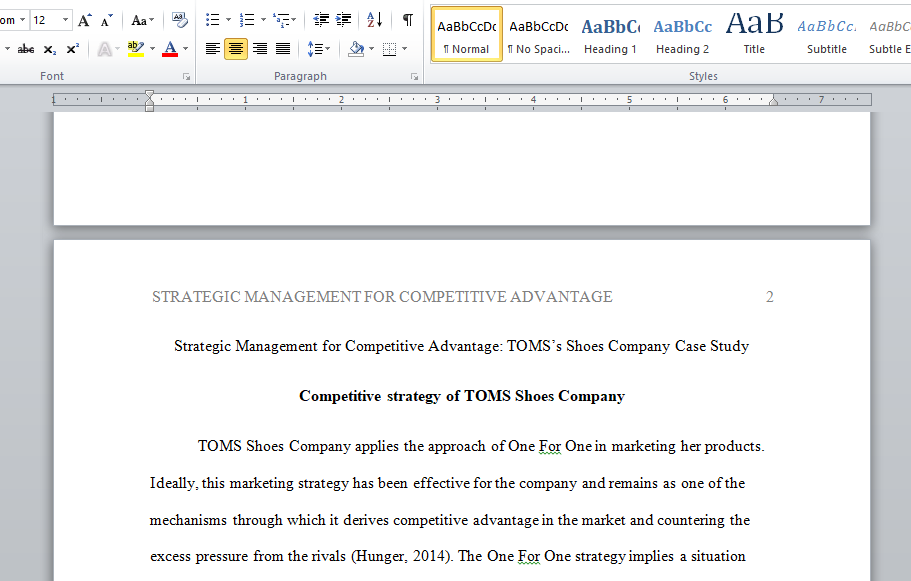Screen dimensions: 911x581
Task: Open the font color dropdown arrow
Action: coord(185,49)
